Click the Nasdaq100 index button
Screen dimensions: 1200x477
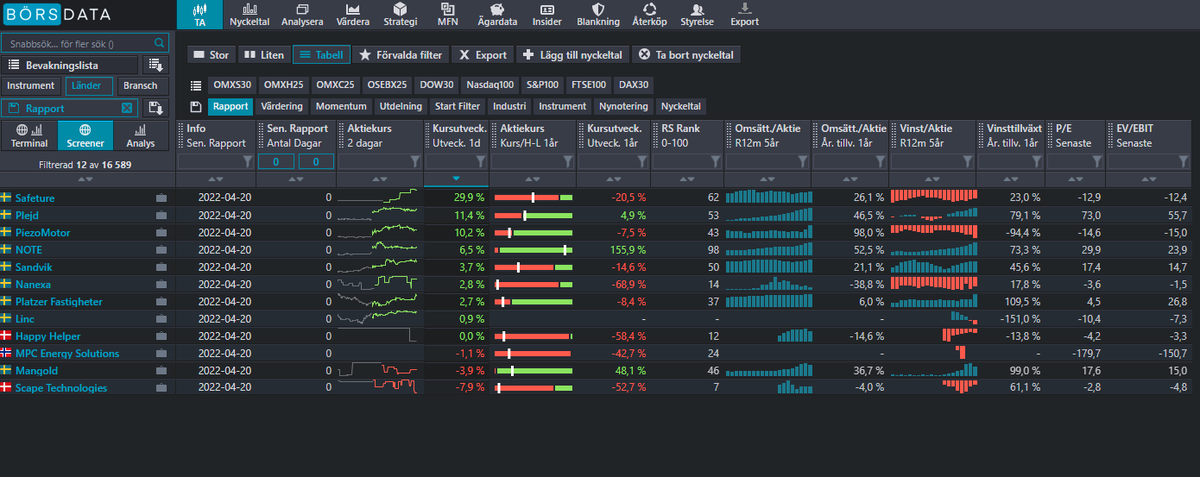coord(490,85)
